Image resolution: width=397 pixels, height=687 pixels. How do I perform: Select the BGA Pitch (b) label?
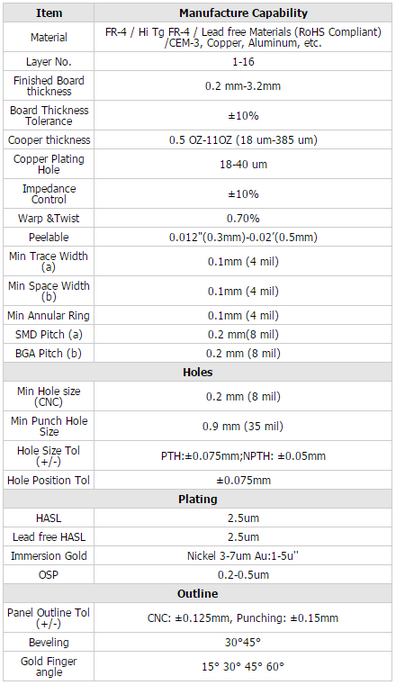[x=49, y=353]
